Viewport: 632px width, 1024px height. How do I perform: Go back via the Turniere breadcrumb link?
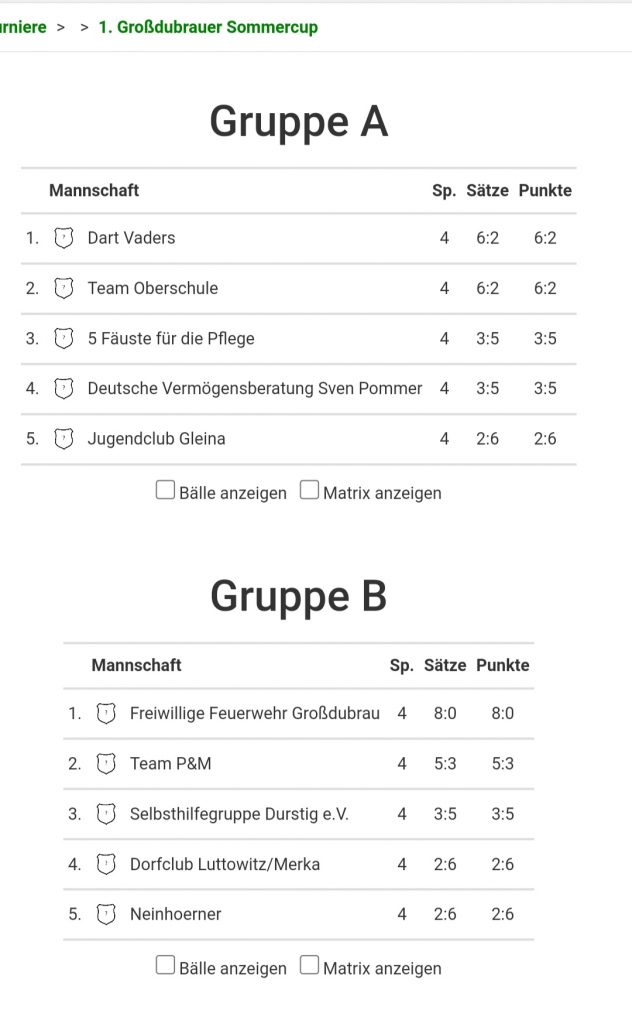[23, 27]
